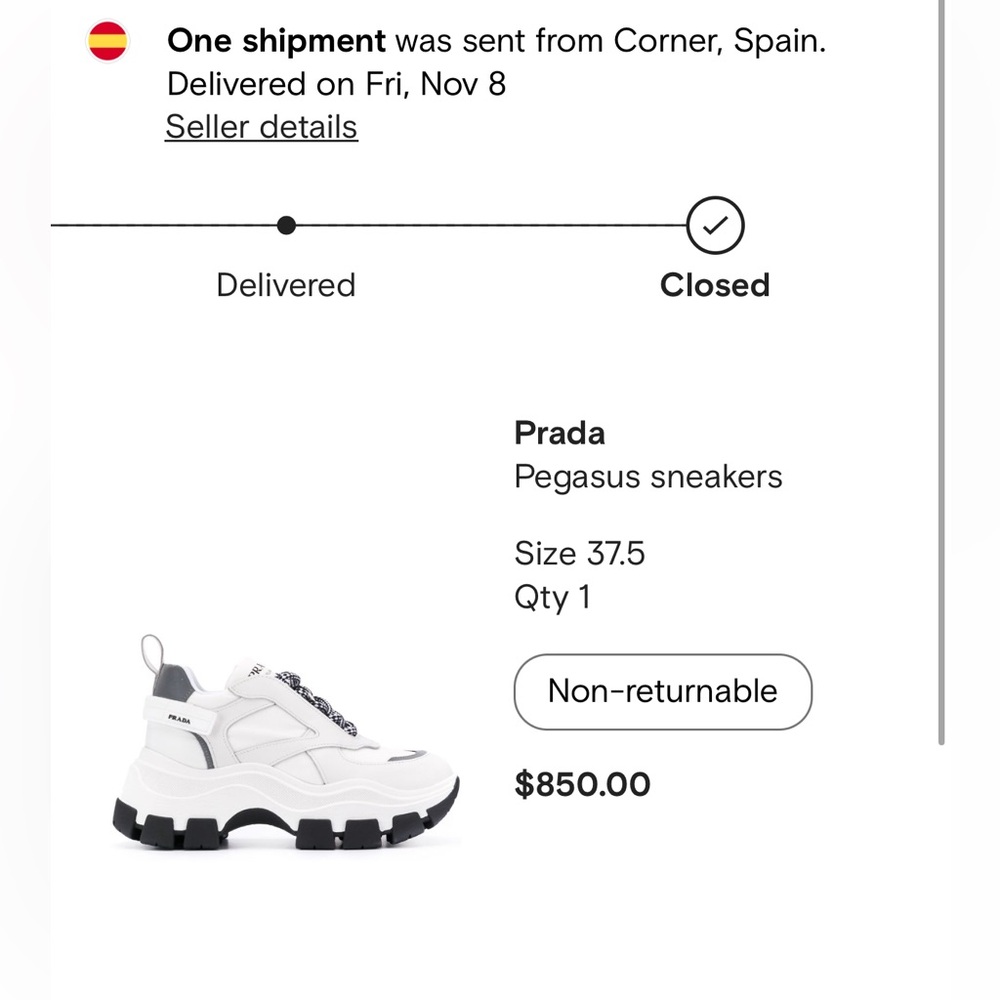Viewport: 1000px width, 1000px height.
Task: Click the $850.00 price
Action: (x=582, y=784)
